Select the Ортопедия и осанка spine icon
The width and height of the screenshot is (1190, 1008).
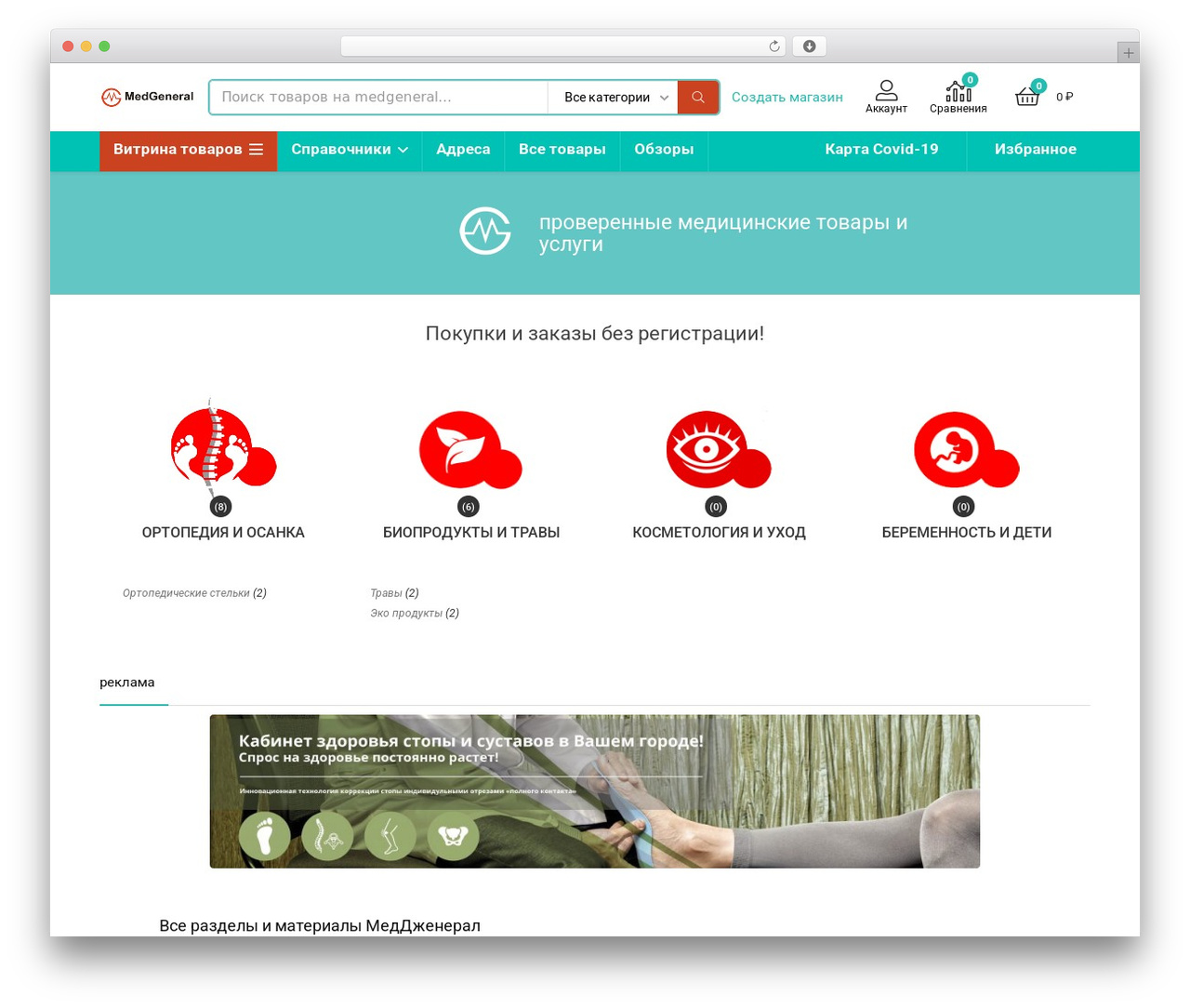click(x=223, y=448)
